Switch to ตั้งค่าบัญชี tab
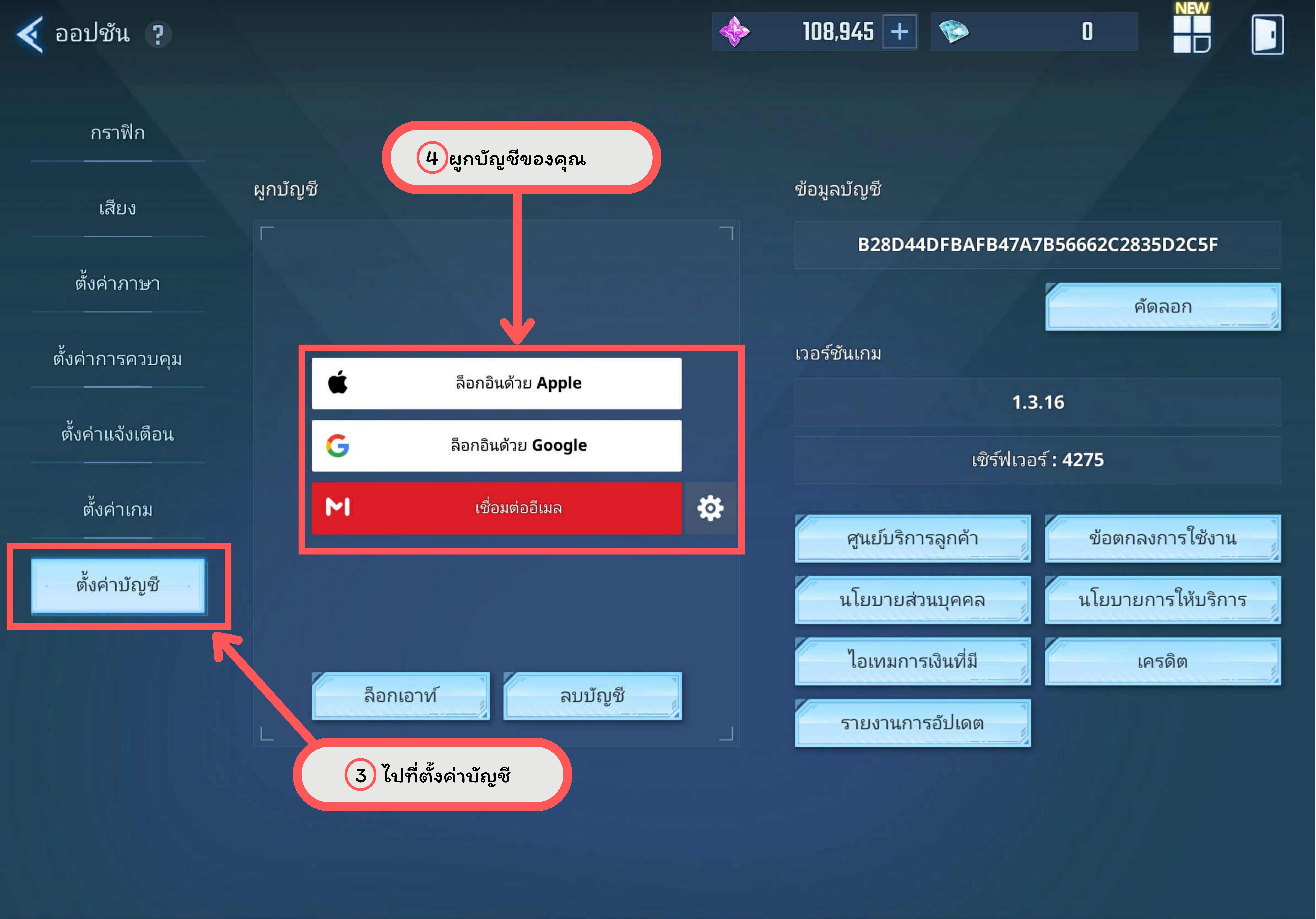This screenshot has width=1316, height=919. (x=117, y=585)
